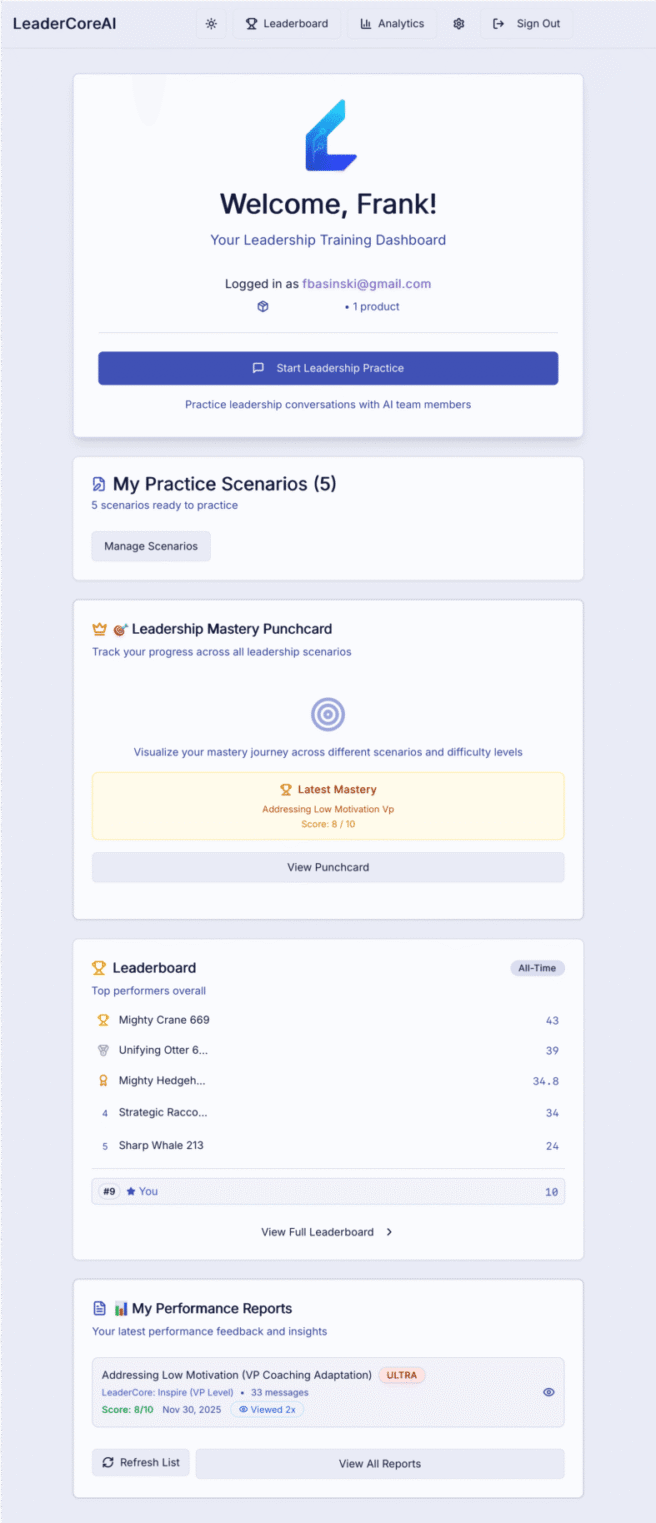The image size is (656, 1523).
Task: Click the target bullseye icon in the Punchcard section
Action: click(x=328, y=714)
